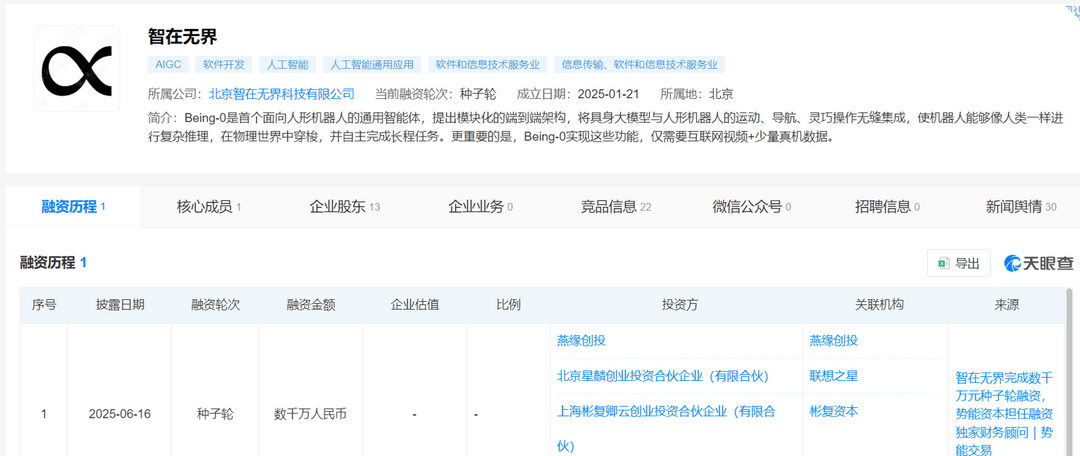Switch to the 竞品信息 tab
The height and width of the screenshot is (456, 1080).
coord(616,207)
